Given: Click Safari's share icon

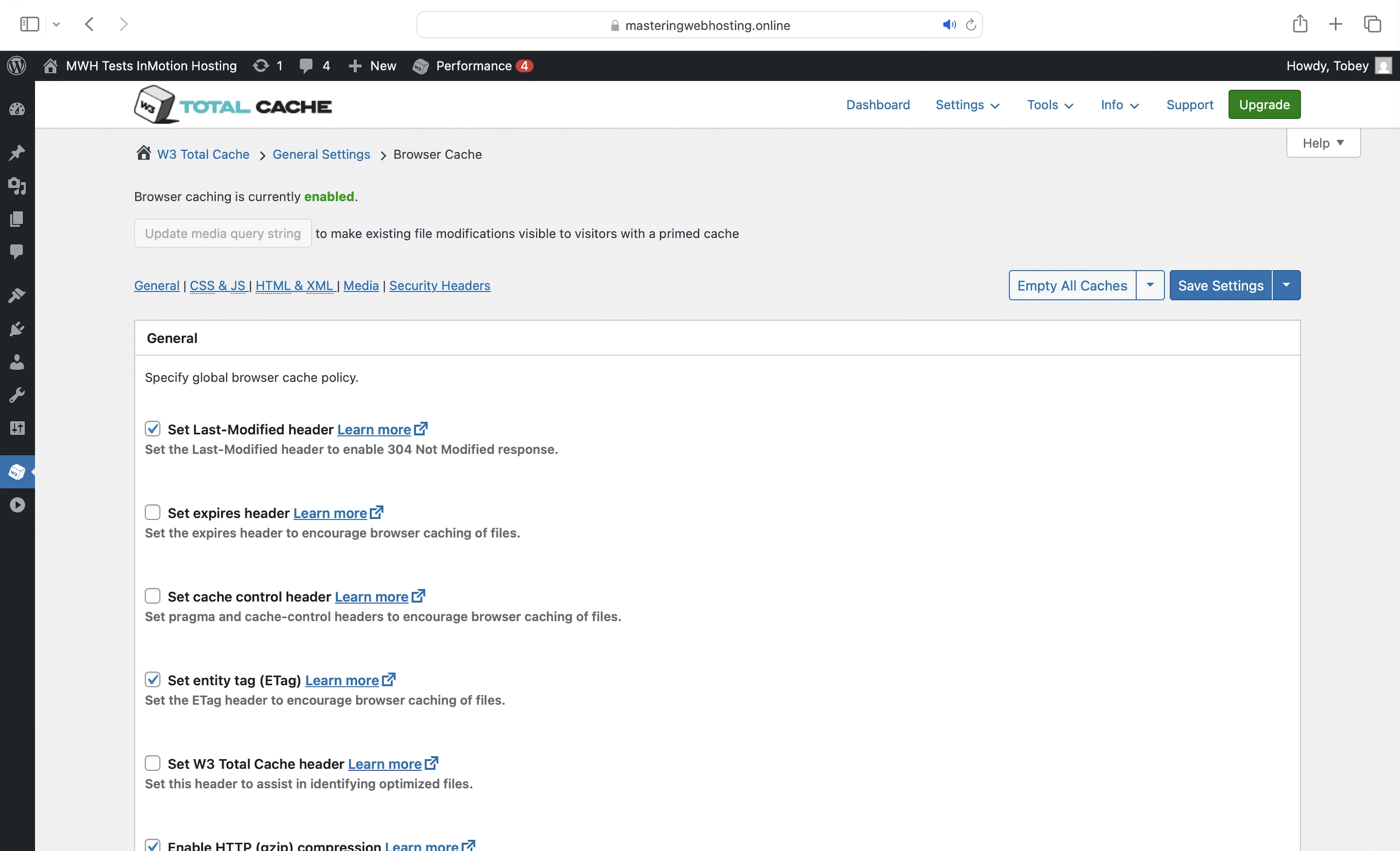Looking at the screenshot, I should [x=1300, y=24].
